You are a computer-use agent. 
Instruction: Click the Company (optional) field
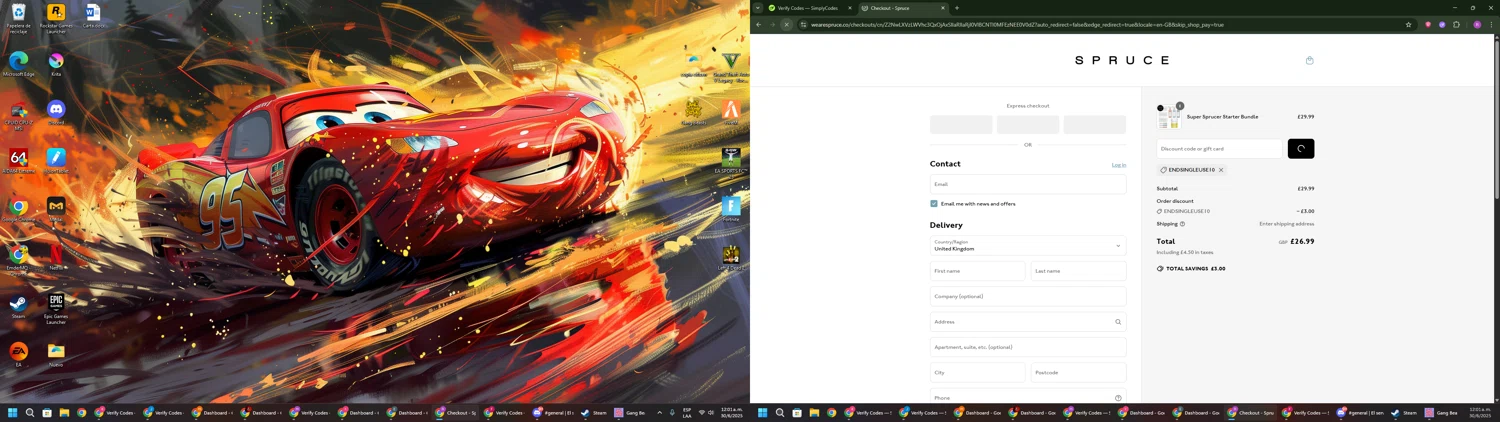[x=1028, y=296]
